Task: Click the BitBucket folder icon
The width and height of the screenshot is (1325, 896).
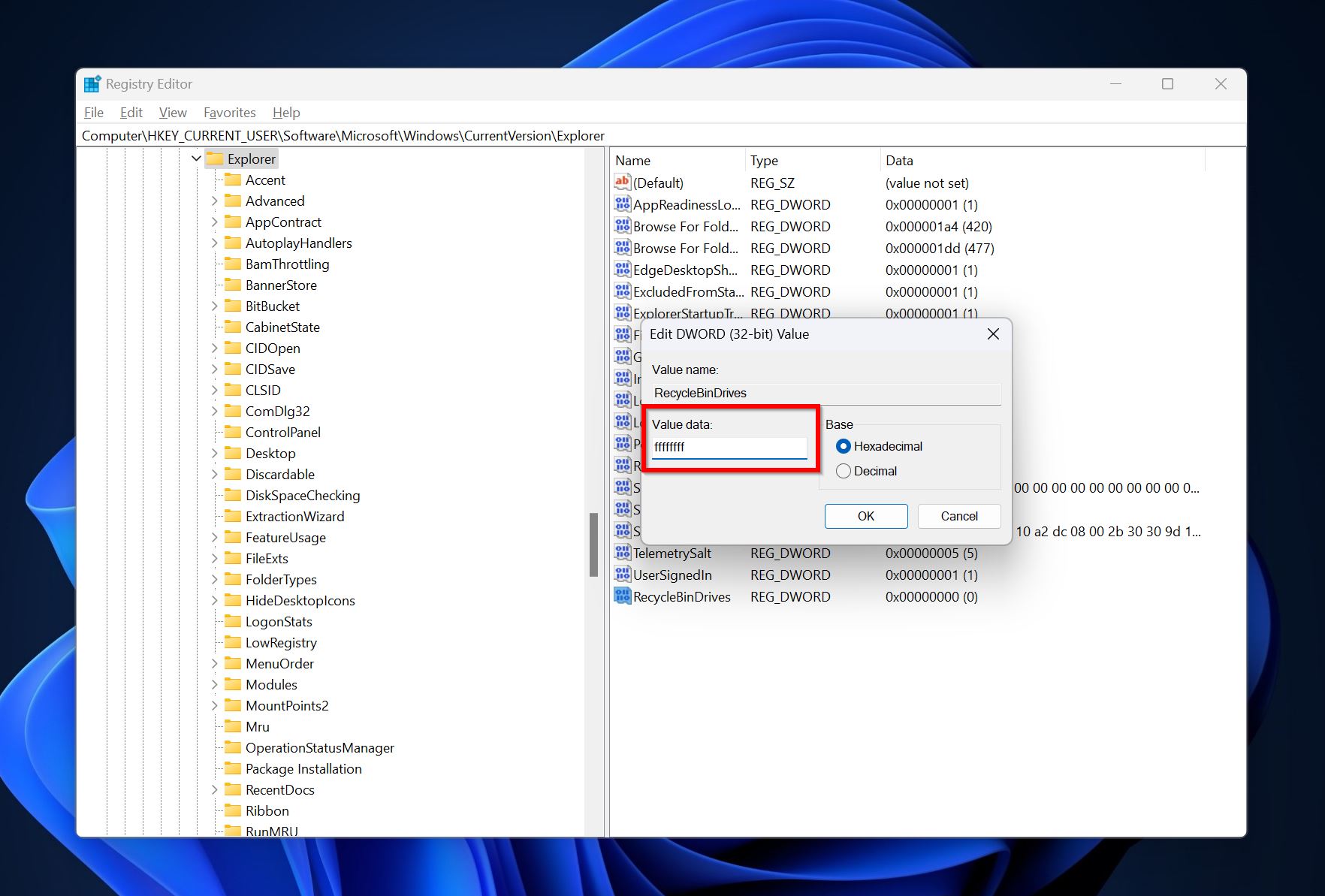Action: [x=233, y=306]
